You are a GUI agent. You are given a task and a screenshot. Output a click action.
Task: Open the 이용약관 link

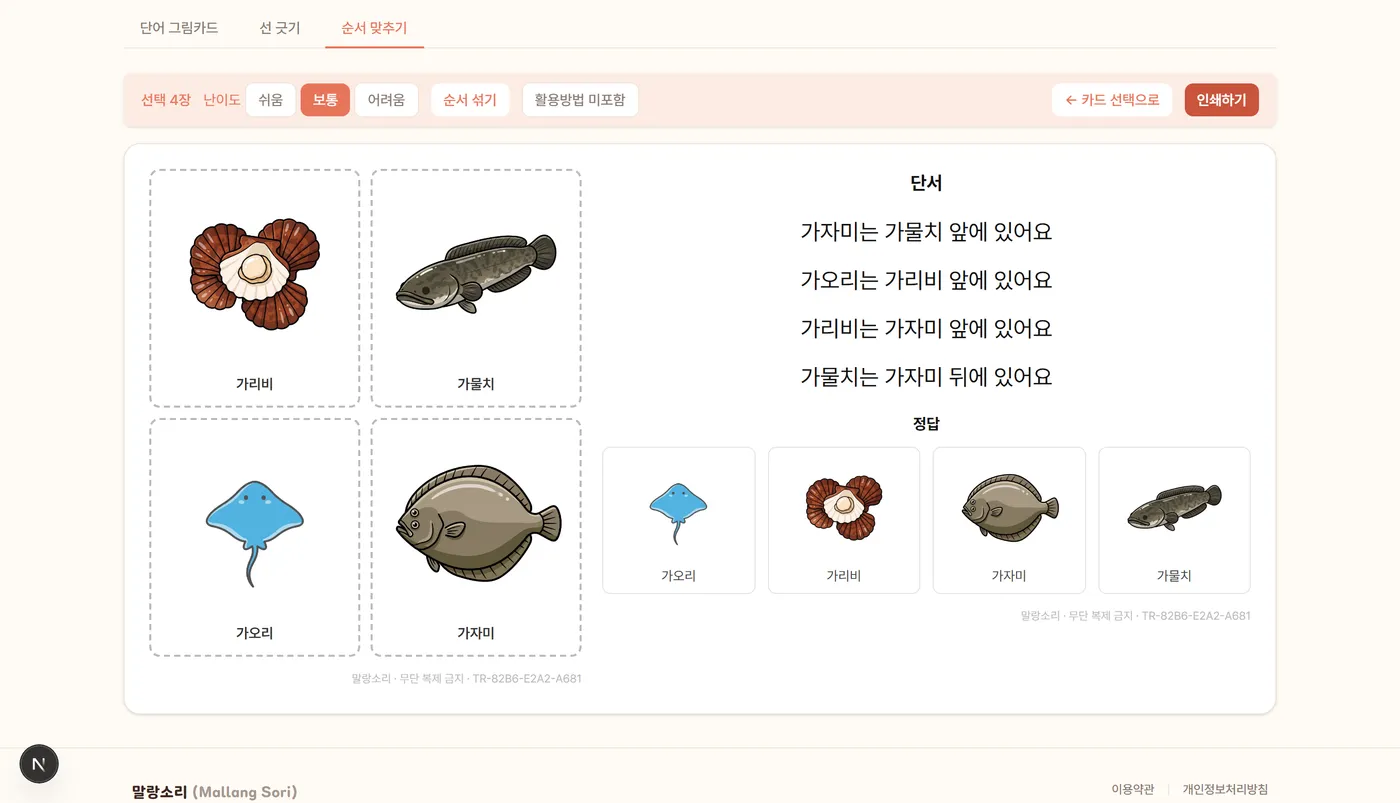(1132, 790)
